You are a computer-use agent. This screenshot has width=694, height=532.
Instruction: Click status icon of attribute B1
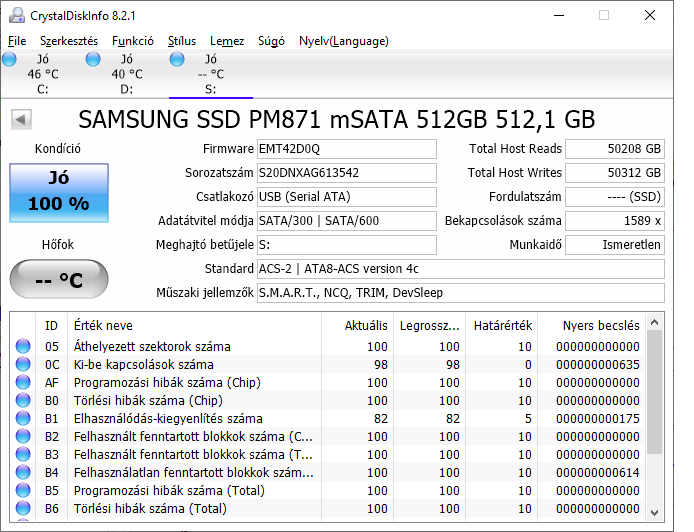23,418
